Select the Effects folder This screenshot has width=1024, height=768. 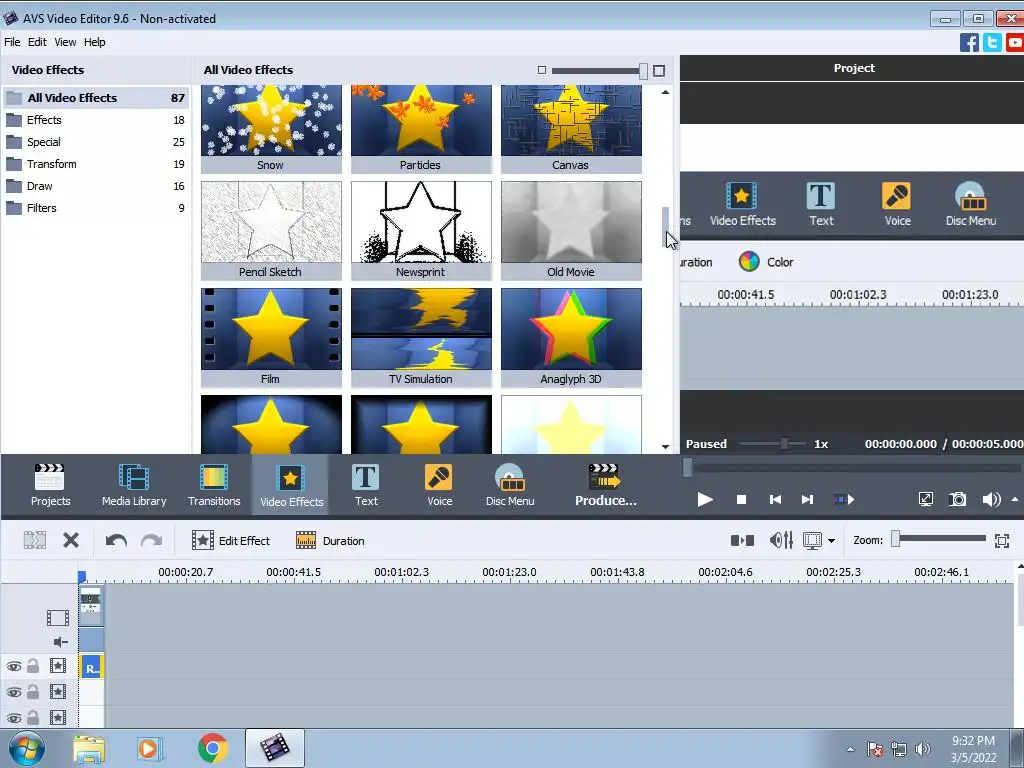(x=96, y=120)
